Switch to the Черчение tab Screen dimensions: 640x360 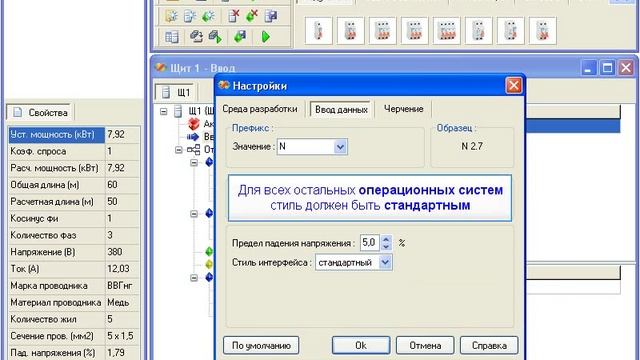point(403,109)
